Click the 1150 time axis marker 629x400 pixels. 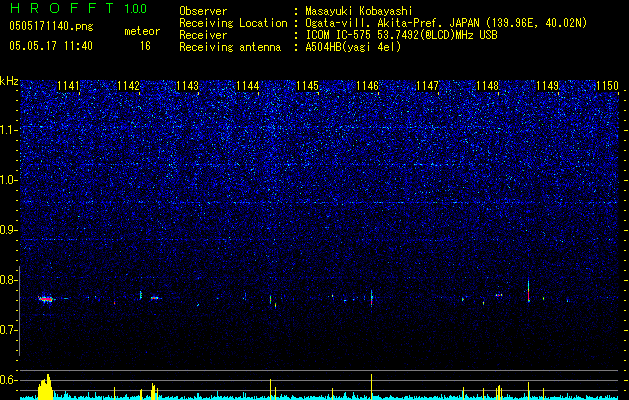(607, 86)
